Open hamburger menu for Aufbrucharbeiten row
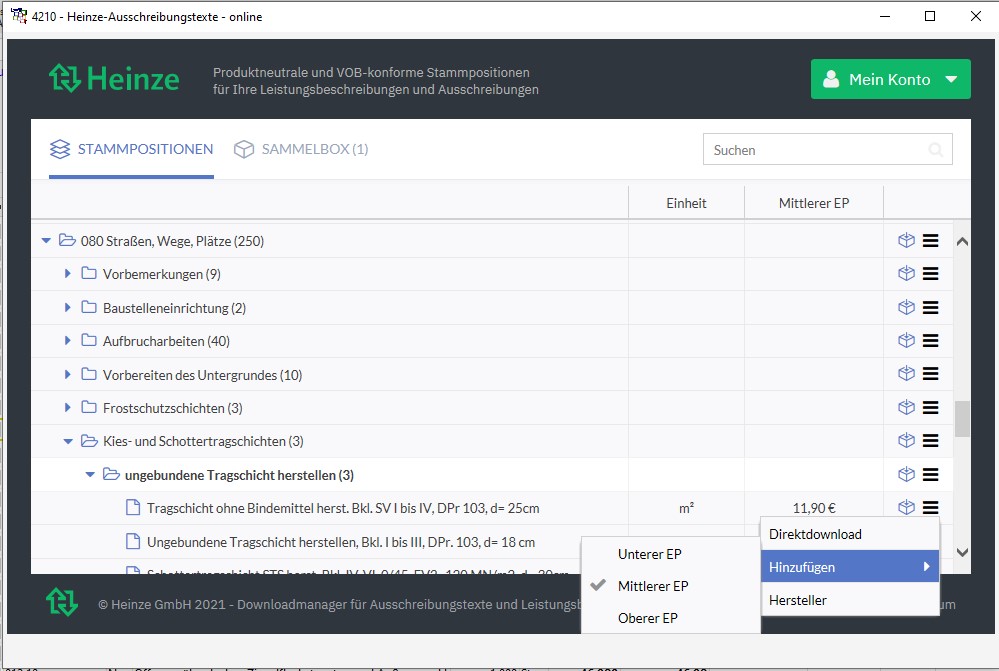This screenshot has width=999, height=671. click(x=930, y=341)
